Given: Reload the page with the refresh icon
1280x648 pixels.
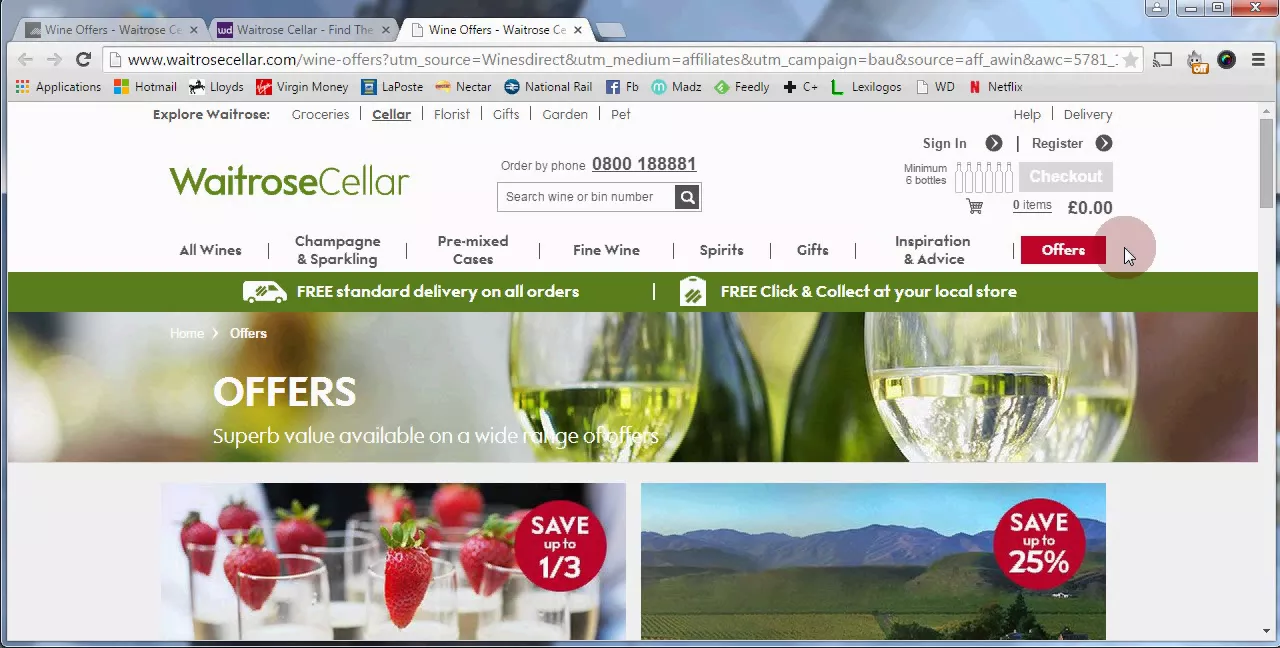Looking at the screenshot, I should [x=84, y=60].
